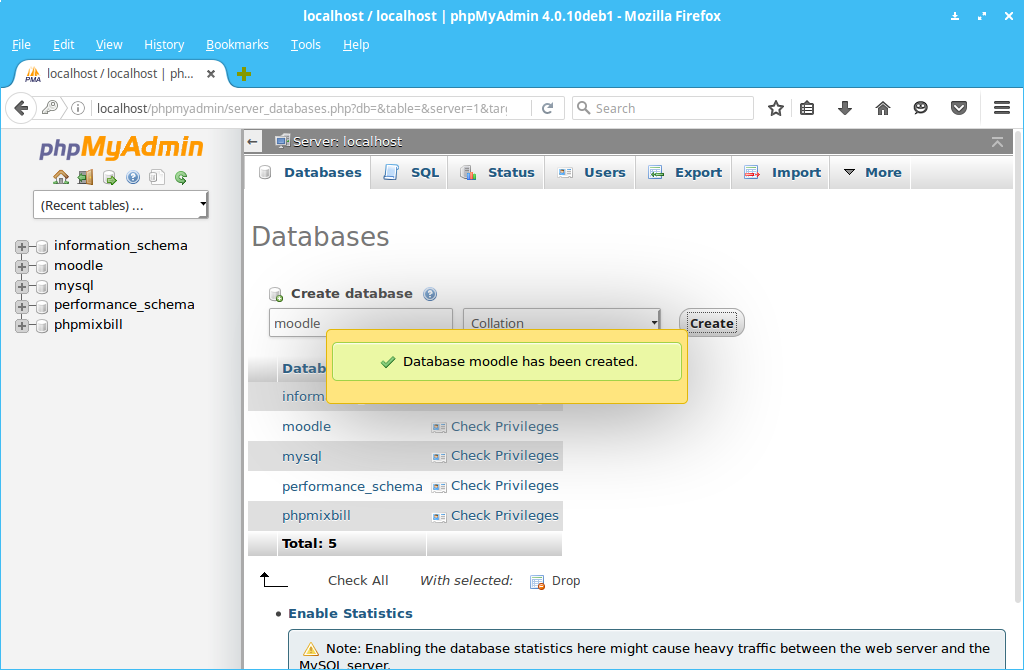Open the Recent tables dropdown

click(121, 205)
